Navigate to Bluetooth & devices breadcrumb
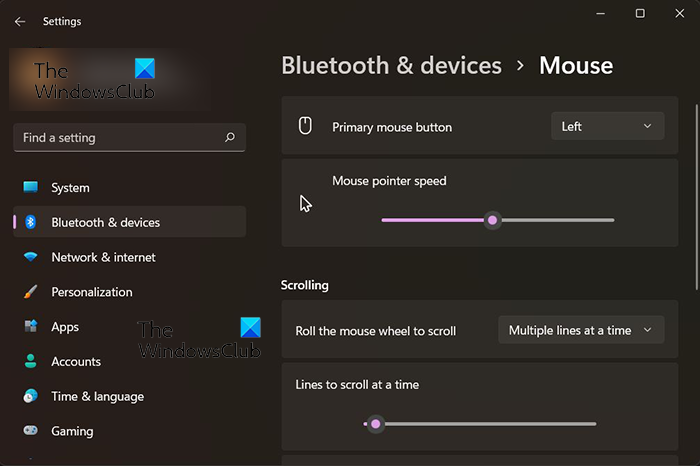This screenshot has width=700, height=466. (x=391, y=66)
